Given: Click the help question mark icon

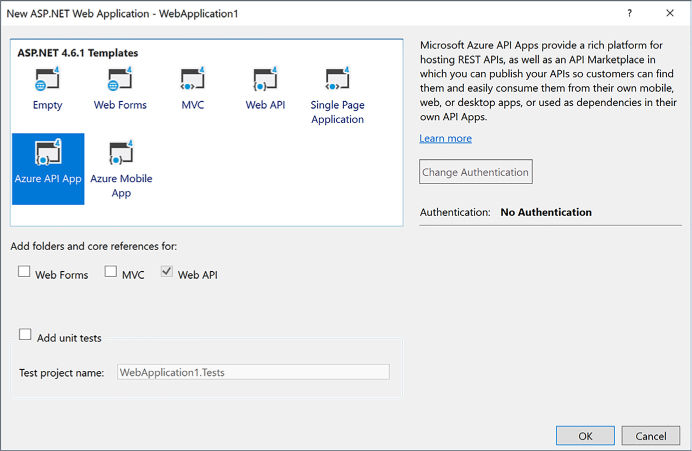Looking at the screenshot, I should 629,13.
